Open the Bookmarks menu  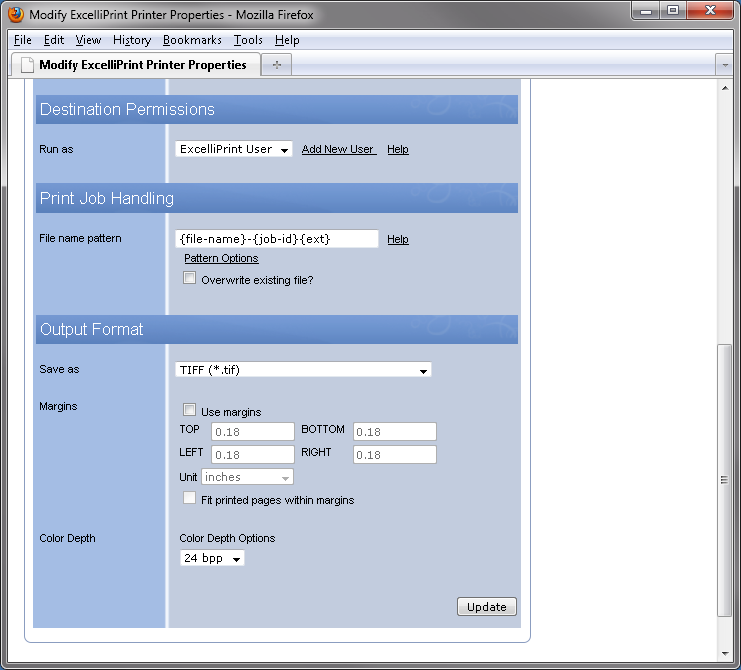192,40
